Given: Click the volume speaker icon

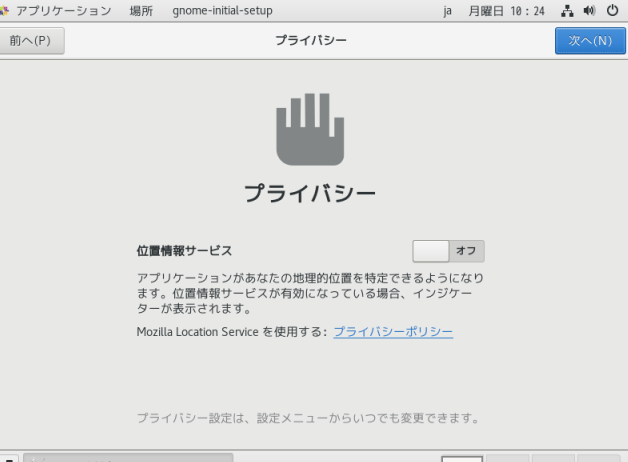Looking at the screenshot, I should pos(589,11).
